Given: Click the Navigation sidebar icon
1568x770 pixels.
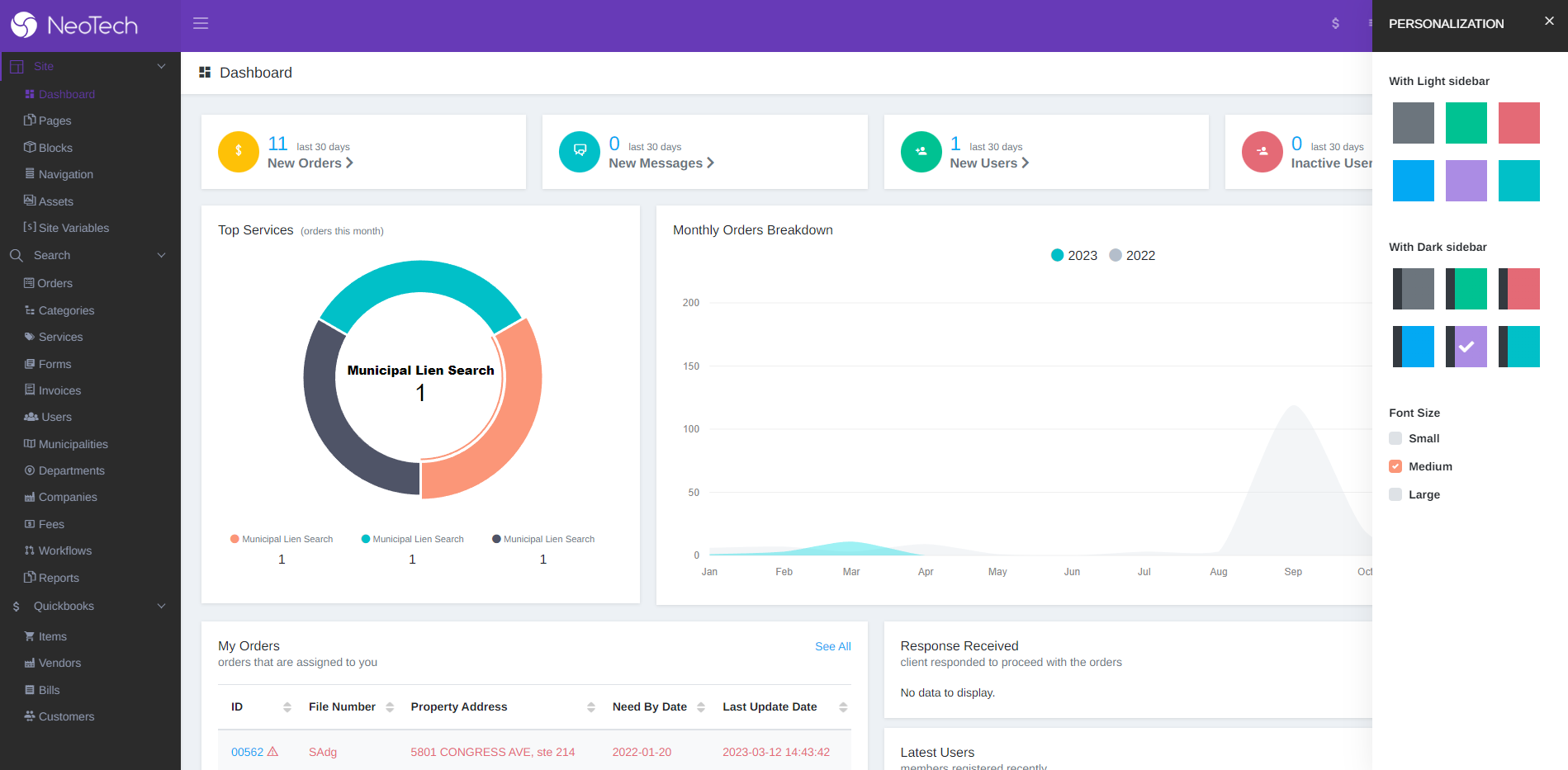Looking at the screenshot, I should pos(30,173).
